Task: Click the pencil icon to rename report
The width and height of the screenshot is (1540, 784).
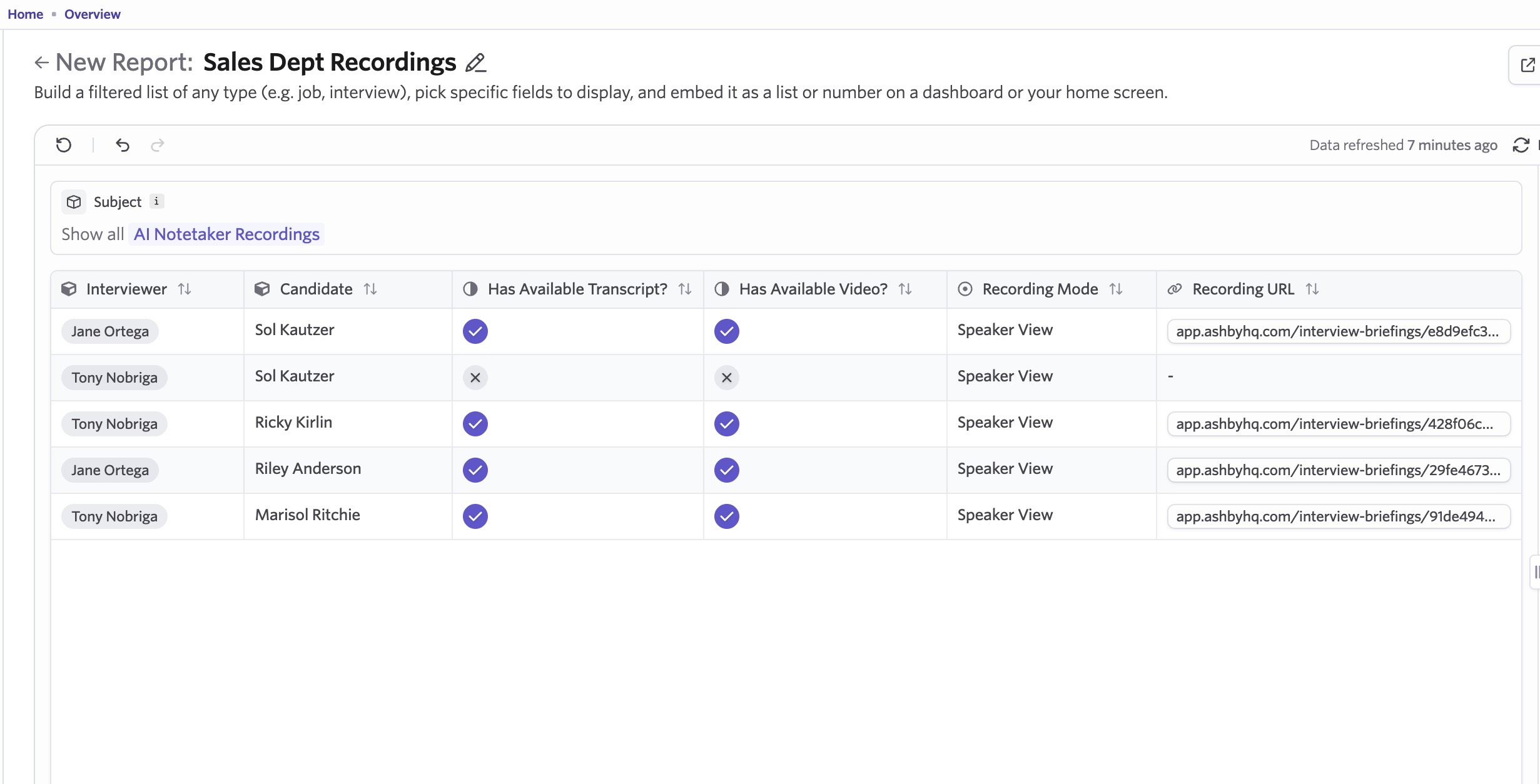Action: [x=475, y=63]
